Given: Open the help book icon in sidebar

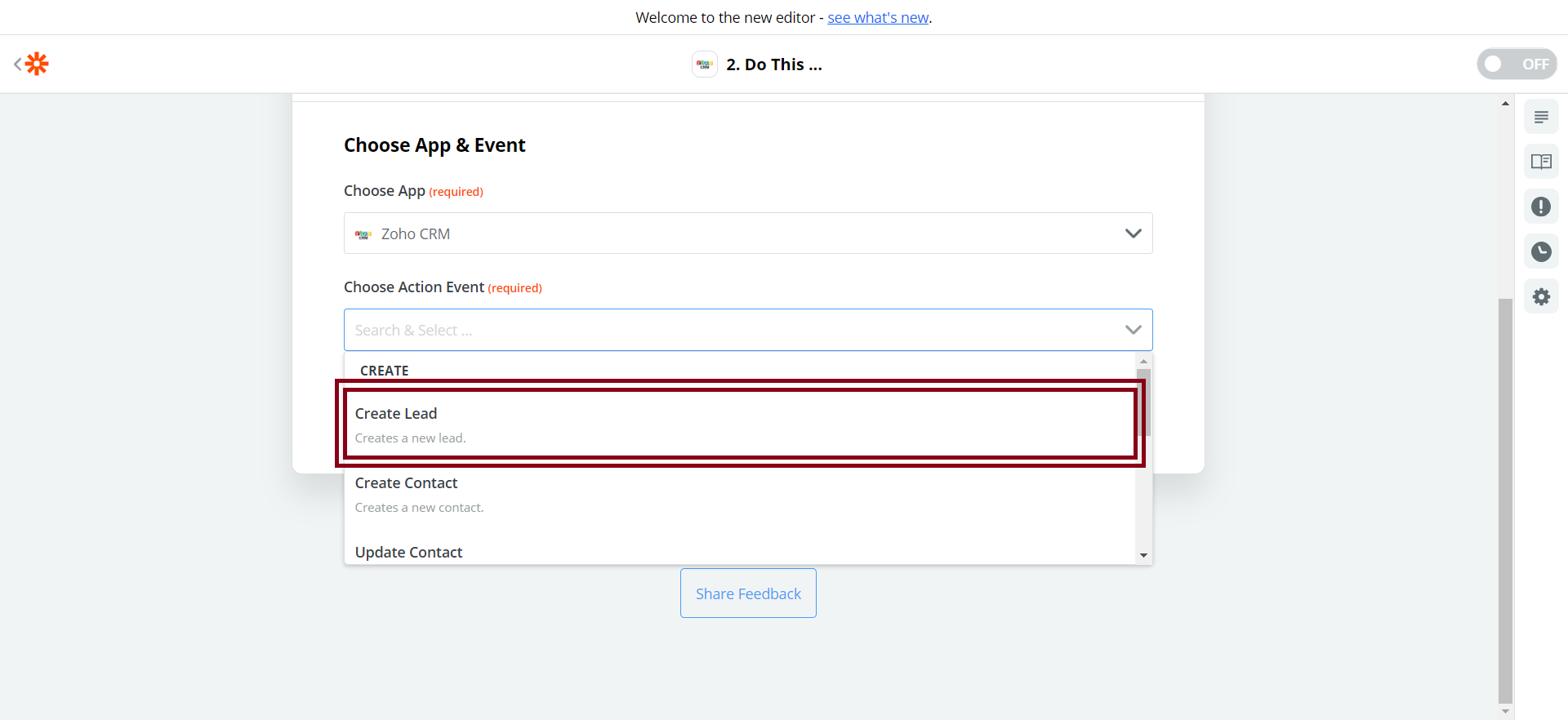Looking at the screenshot, I should click(1541, 162).
